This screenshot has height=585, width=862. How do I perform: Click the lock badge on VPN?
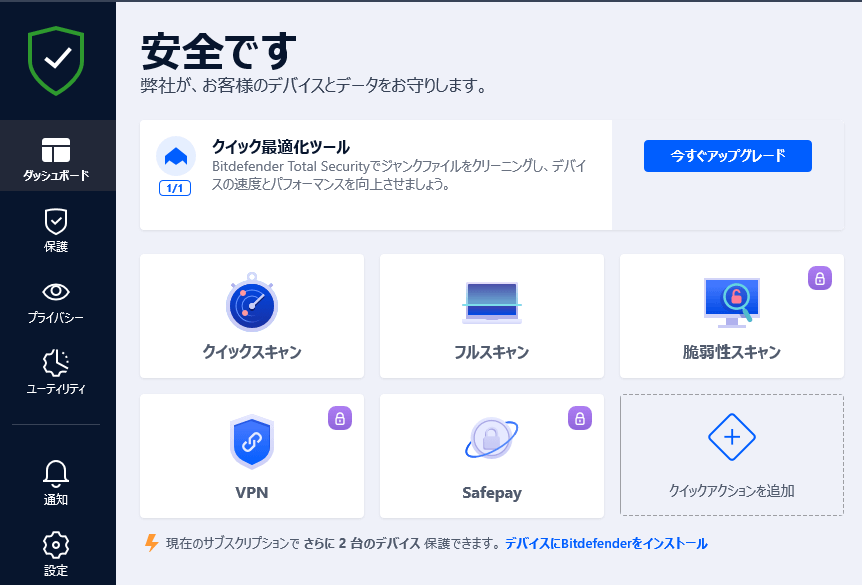(x=339, y=418)
